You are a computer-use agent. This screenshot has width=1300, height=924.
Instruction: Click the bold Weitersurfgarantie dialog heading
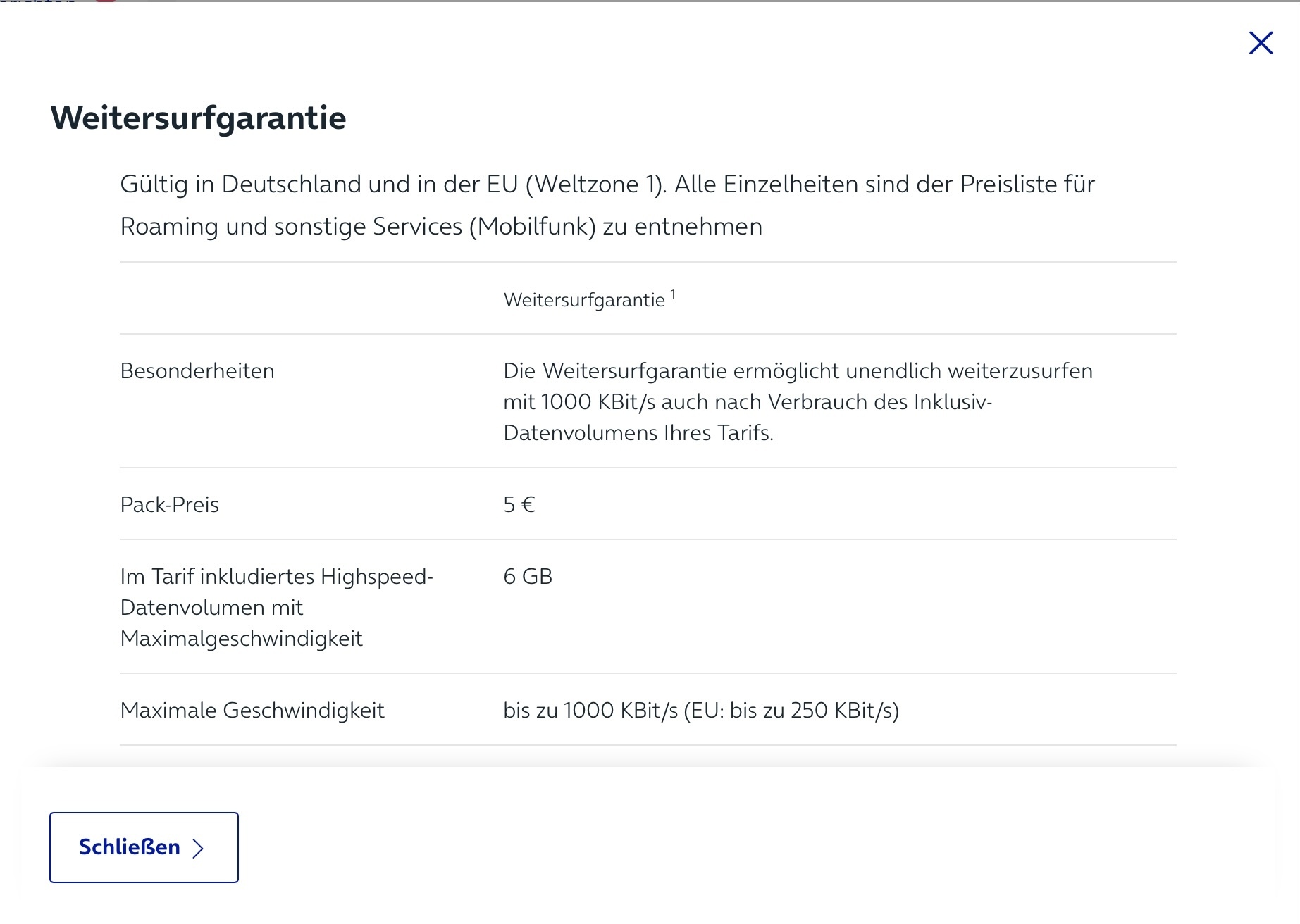click(198, 118)
